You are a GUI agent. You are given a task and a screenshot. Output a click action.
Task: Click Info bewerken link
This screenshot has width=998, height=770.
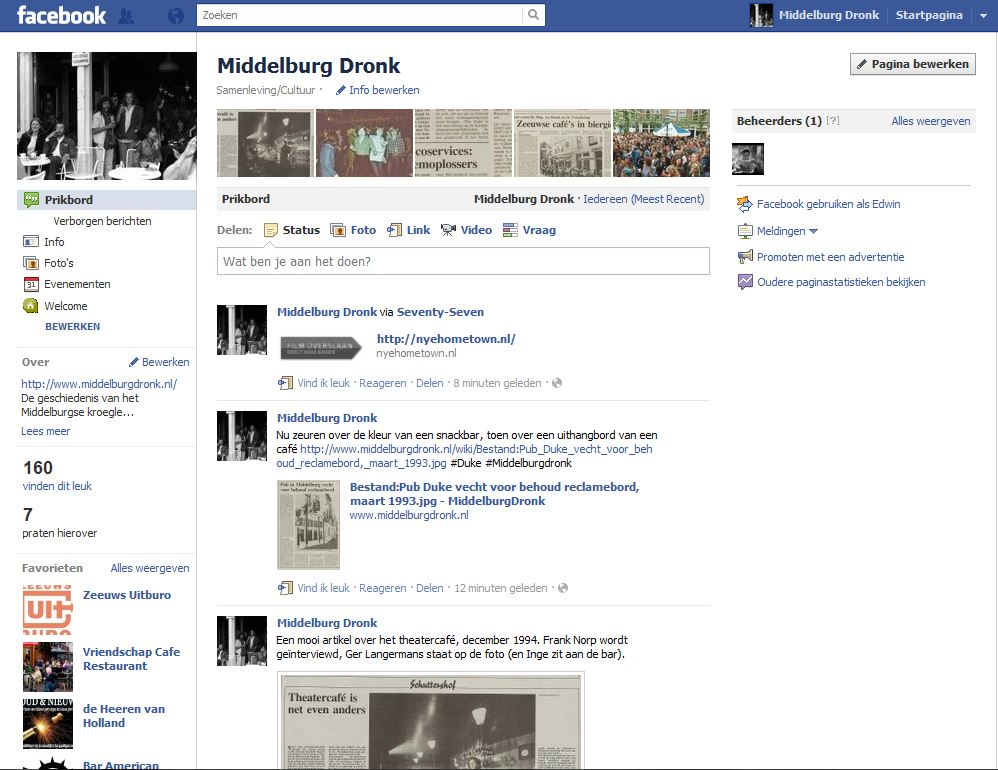[x=377, y=90]
